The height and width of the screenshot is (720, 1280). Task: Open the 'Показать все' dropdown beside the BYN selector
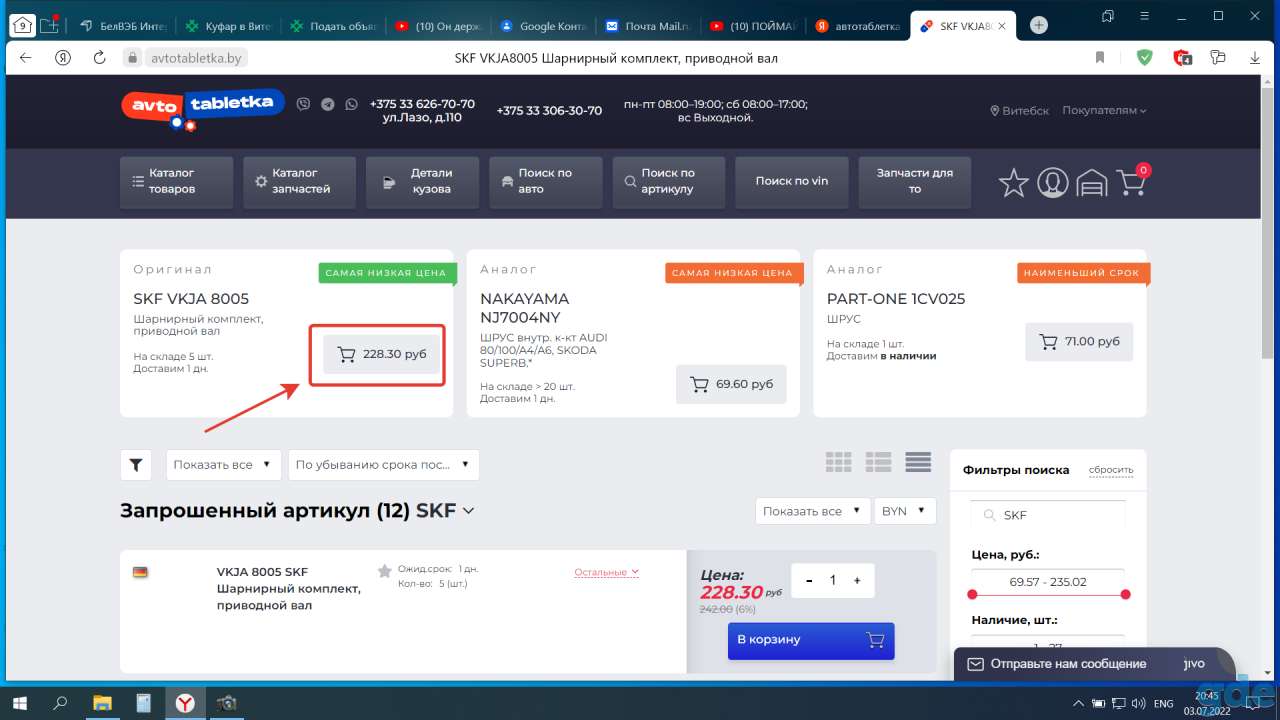point(812,511)
